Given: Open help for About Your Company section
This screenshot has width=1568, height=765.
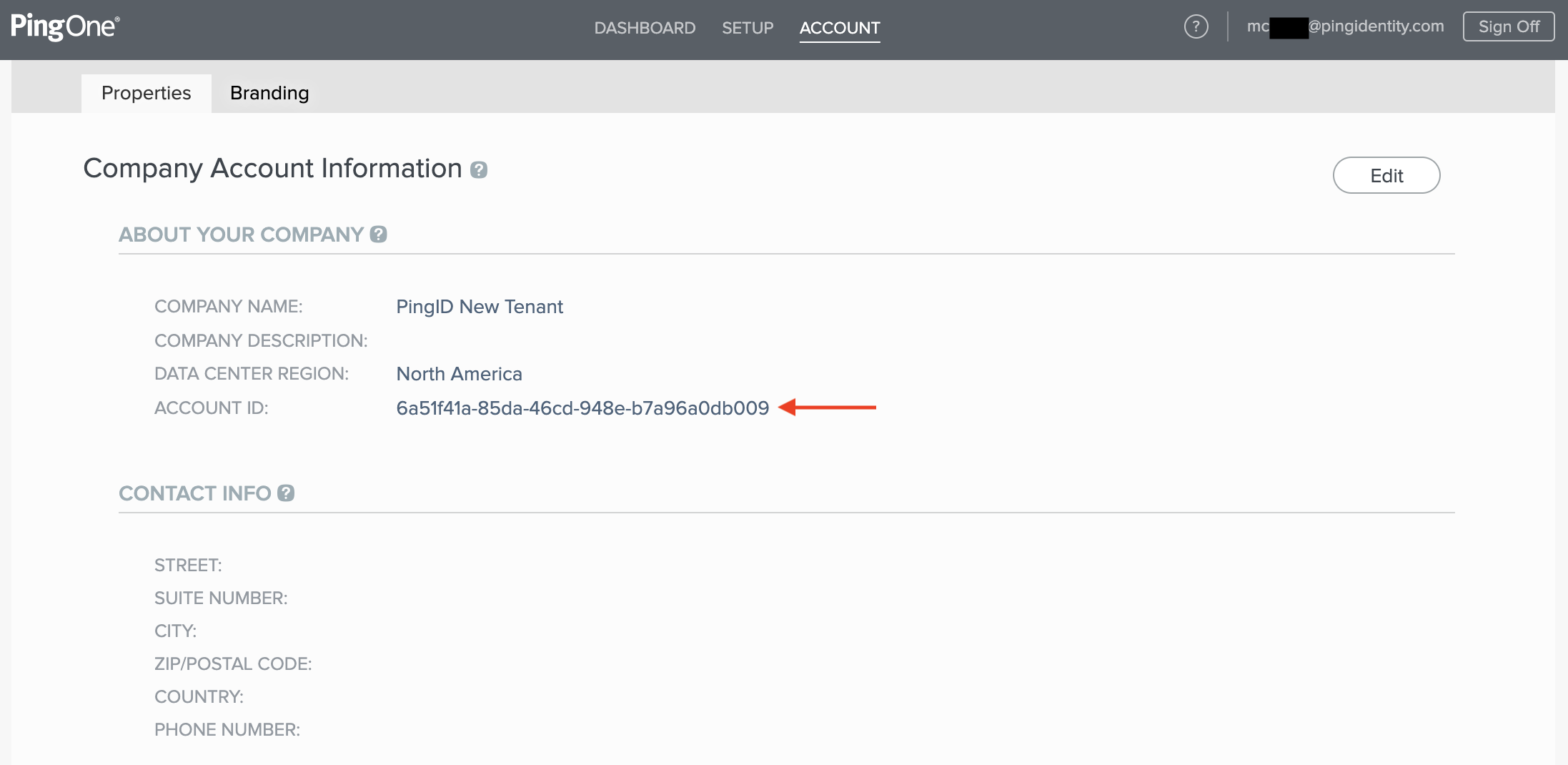Looking at the screenshot, I should point(378,234).
